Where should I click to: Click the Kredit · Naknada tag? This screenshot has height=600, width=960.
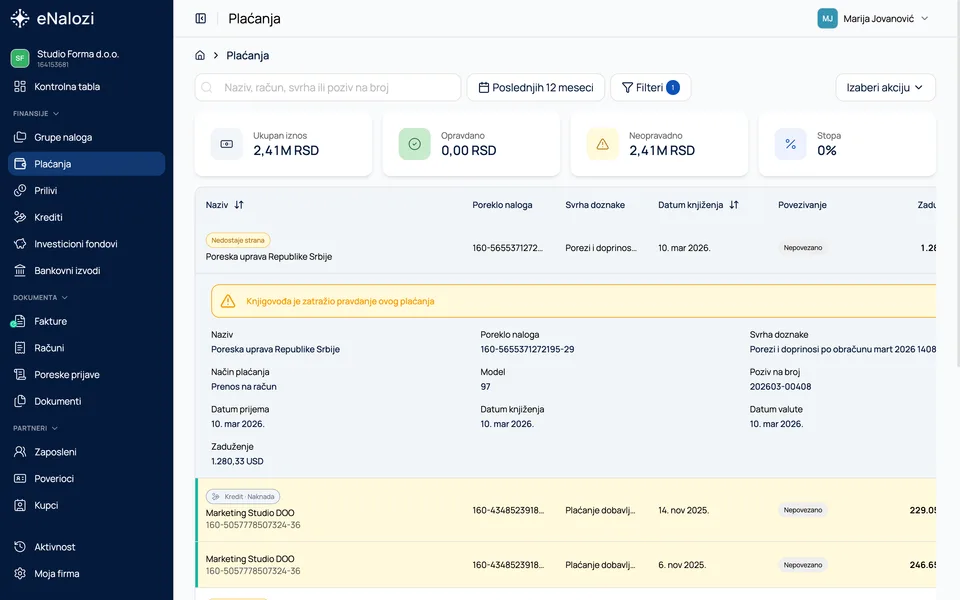[243, 497]
